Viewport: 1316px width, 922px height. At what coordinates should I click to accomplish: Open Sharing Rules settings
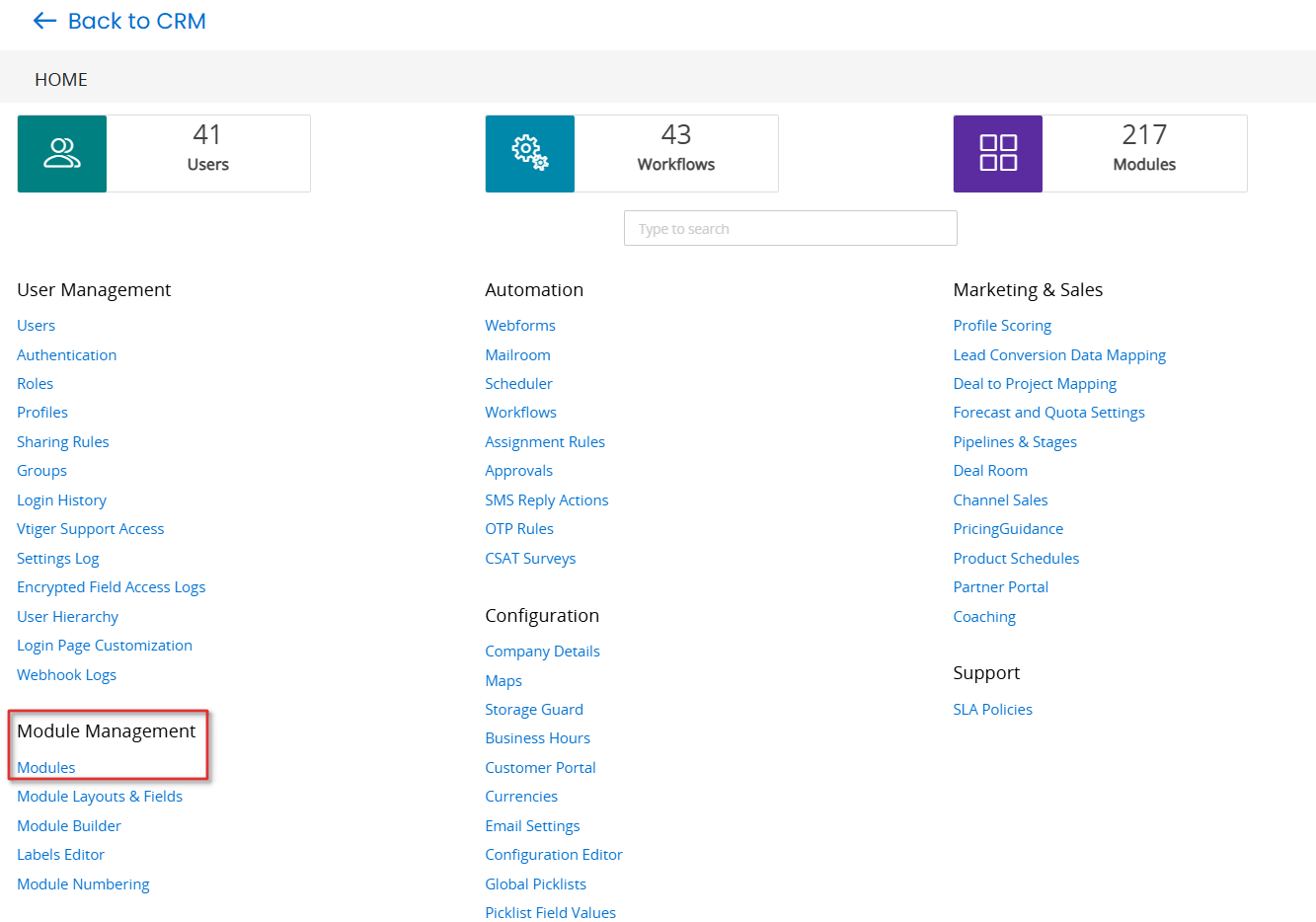click(x=63, y=441)
